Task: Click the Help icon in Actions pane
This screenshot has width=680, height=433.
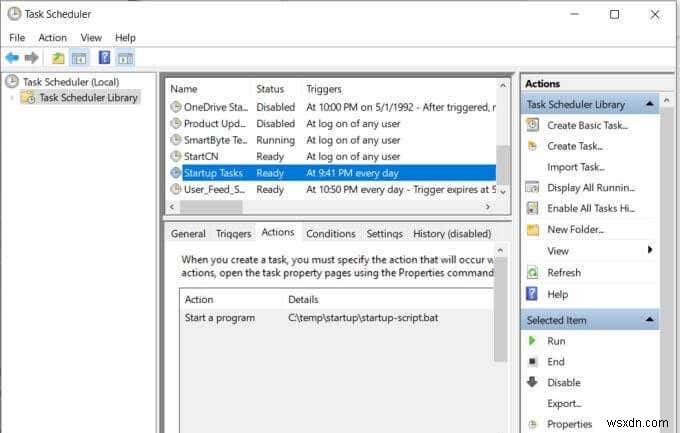Action: coord(532,294)
